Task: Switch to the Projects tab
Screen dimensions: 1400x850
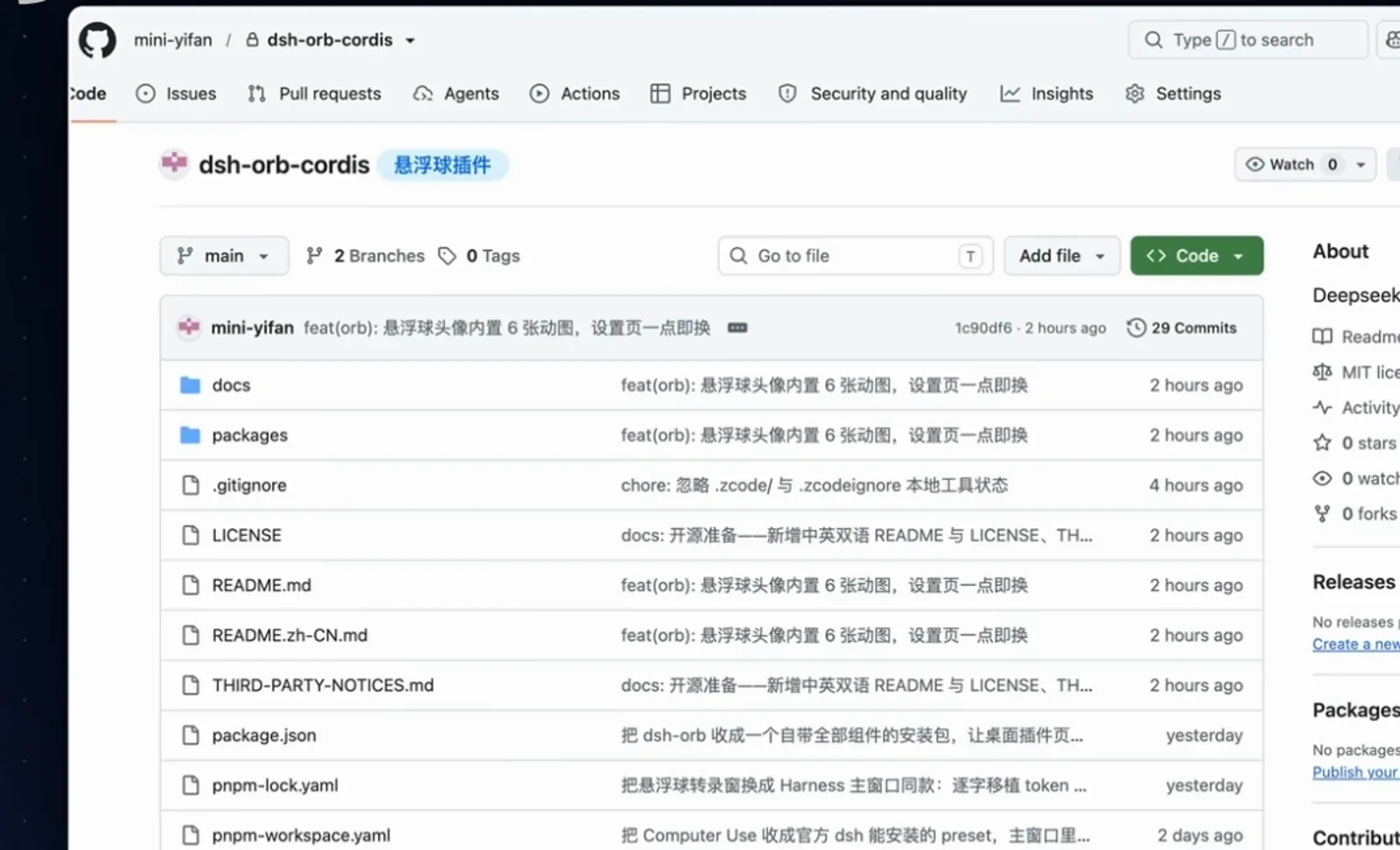Action: tap(698, 94)
